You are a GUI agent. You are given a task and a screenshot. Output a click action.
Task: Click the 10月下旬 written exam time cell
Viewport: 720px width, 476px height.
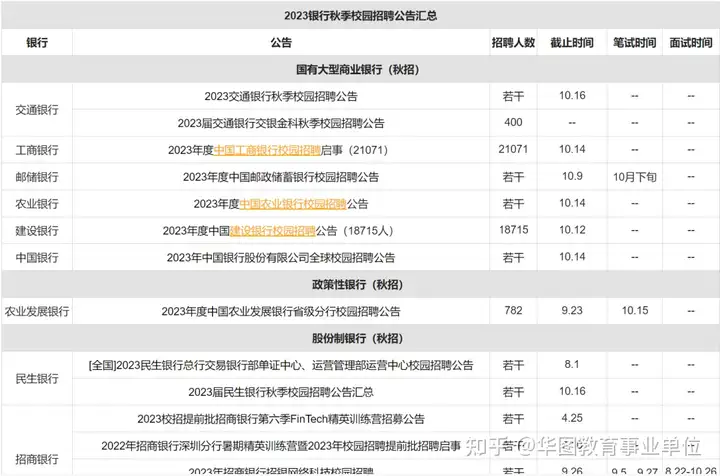(x=635, y=177)
